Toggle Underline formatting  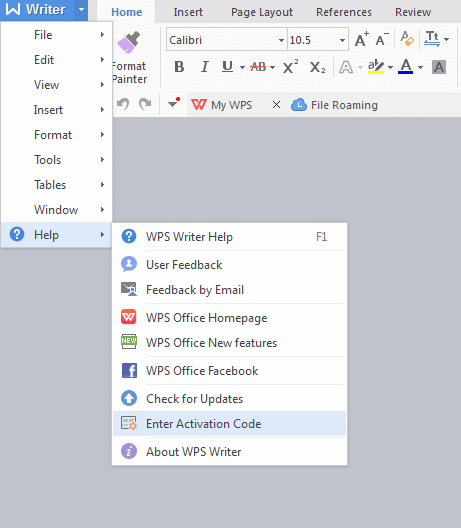pos(228,67)
